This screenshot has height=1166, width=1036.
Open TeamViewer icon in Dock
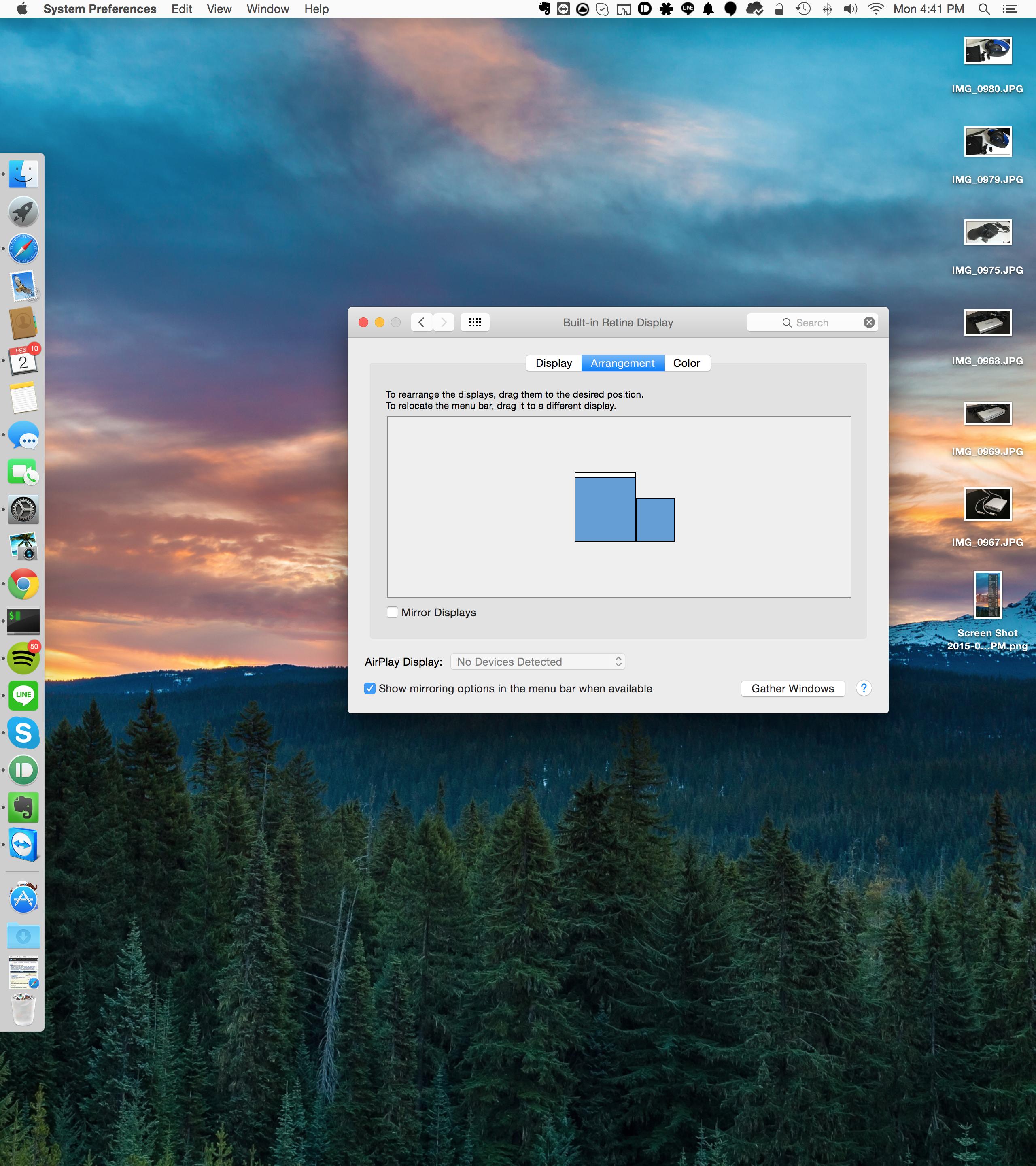point(23,845)
